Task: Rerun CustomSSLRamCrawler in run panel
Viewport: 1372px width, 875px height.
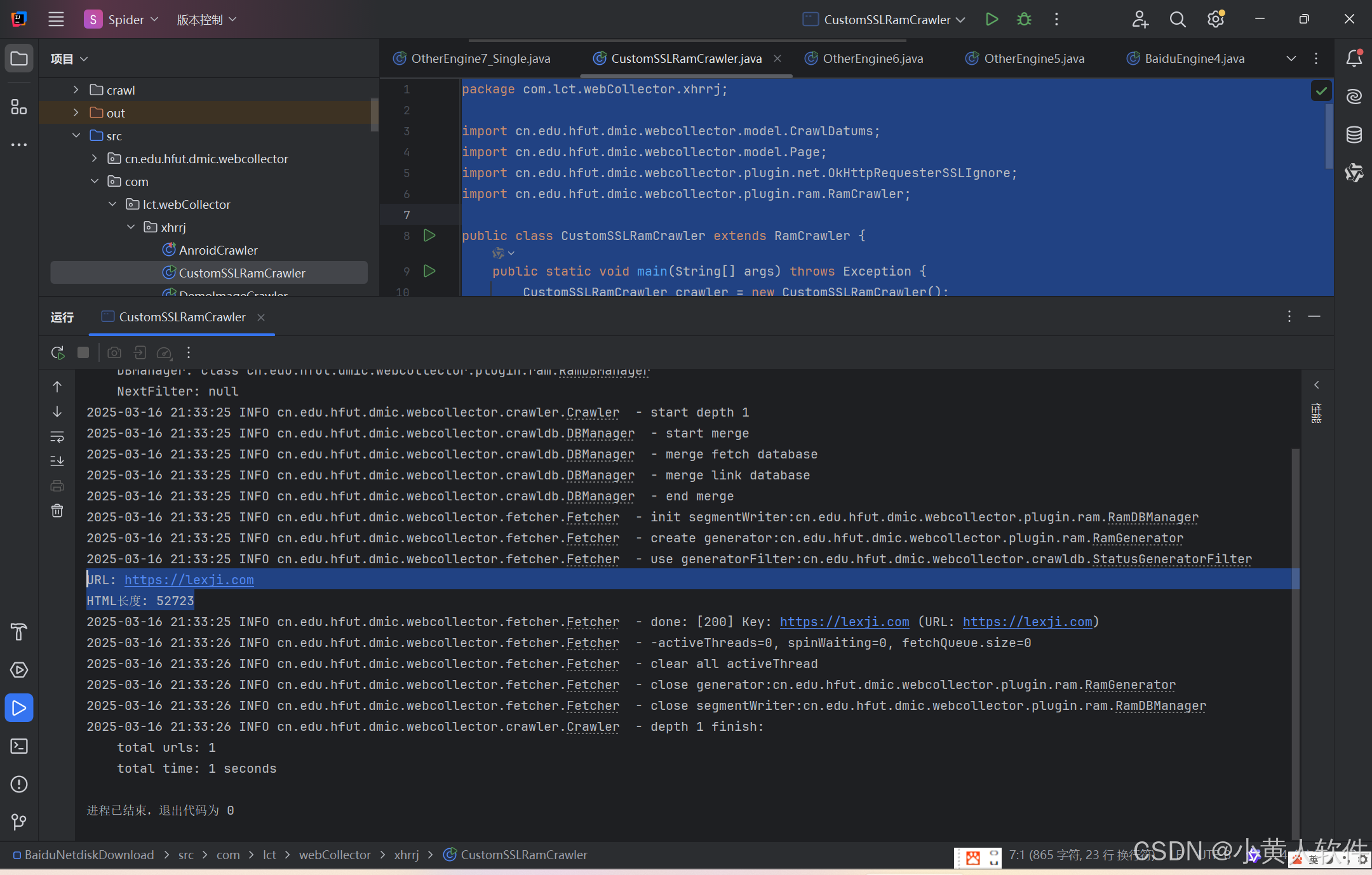Action: 58,352
